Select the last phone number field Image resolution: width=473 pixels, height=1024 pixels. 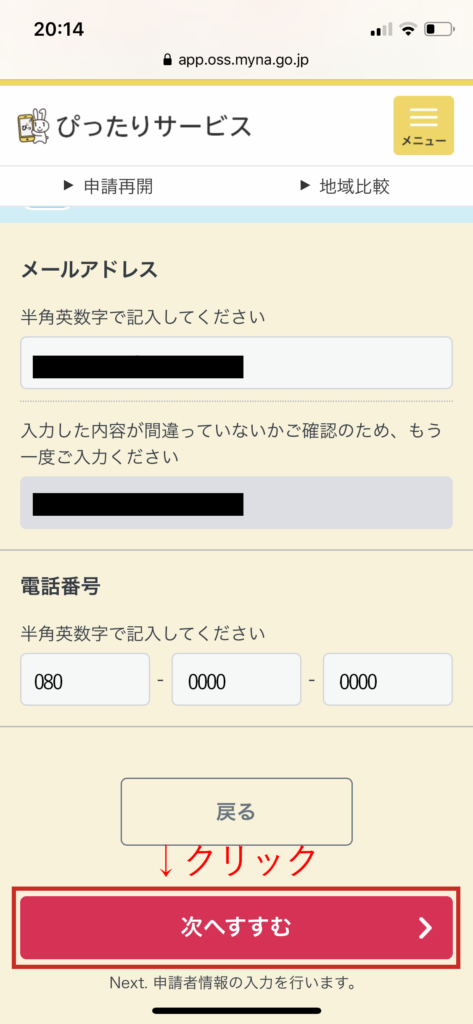point(388,679)
